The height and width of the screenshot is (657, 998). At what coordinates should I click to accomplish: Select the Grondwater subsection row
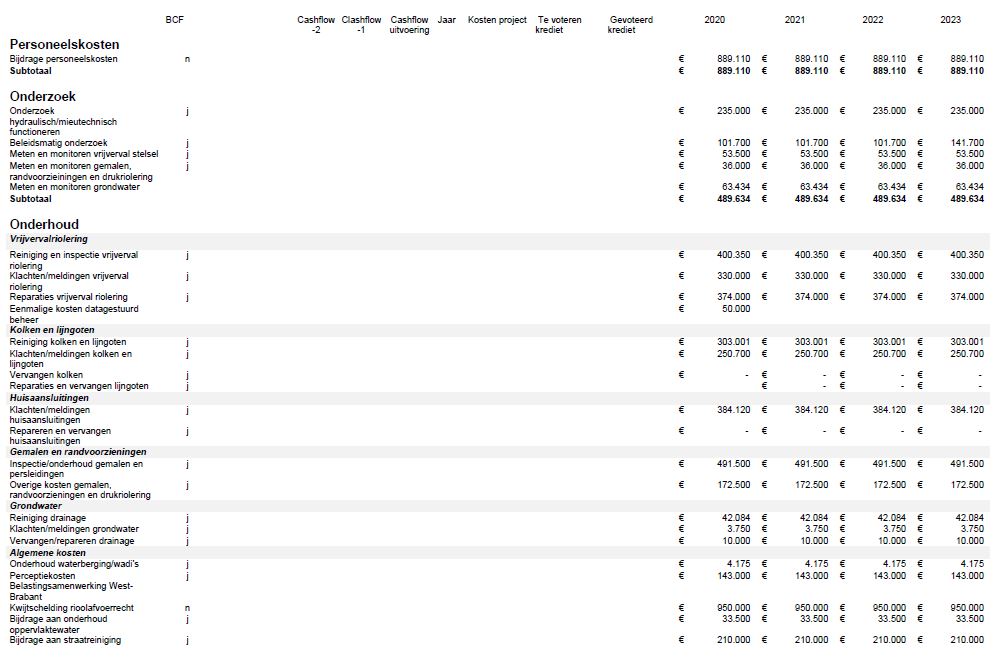(x=36, y=506)
